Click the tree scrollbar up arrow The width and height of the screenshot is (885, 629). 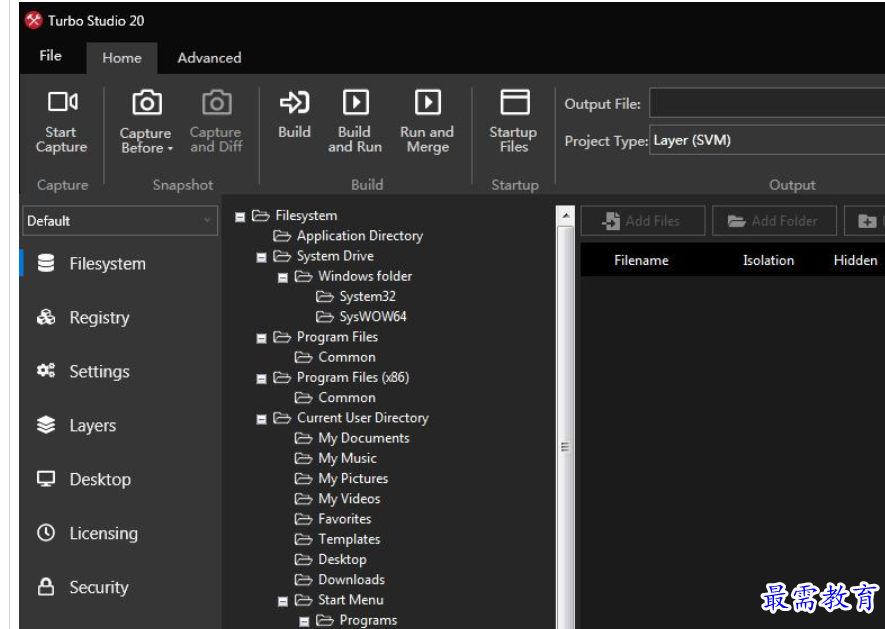(x=565, y=215)
